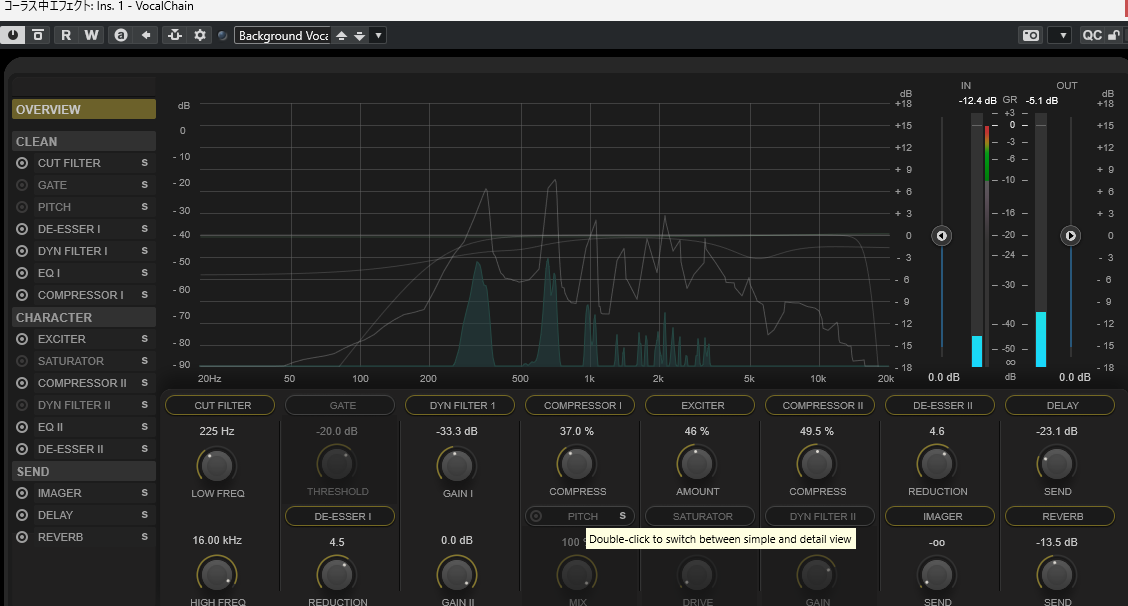Open the OVERVIEW page

tap(84, 109)
